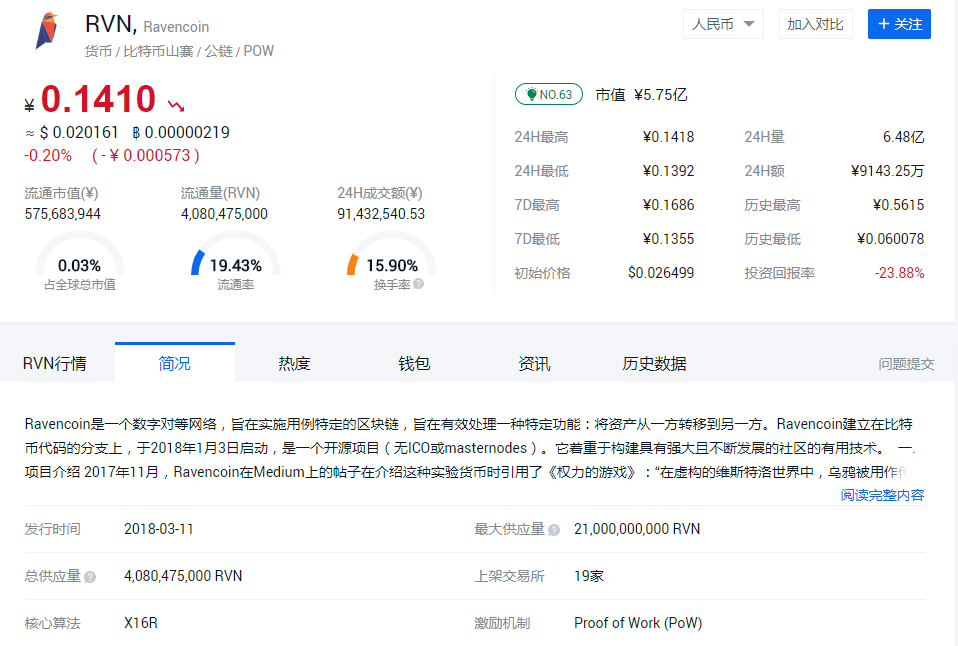Click the 0.03% global market share gauge
The image size is (958, 646).
[x=79, y=260]
